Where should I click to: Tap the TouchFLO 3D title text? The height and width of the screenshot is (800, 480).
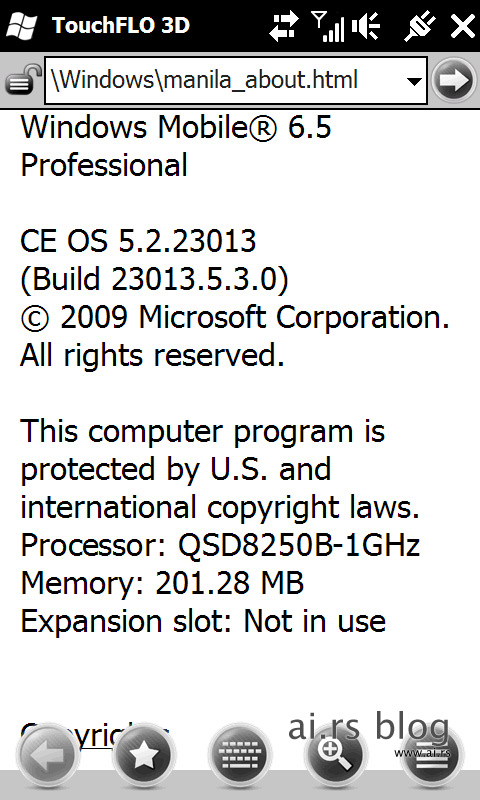121,25
